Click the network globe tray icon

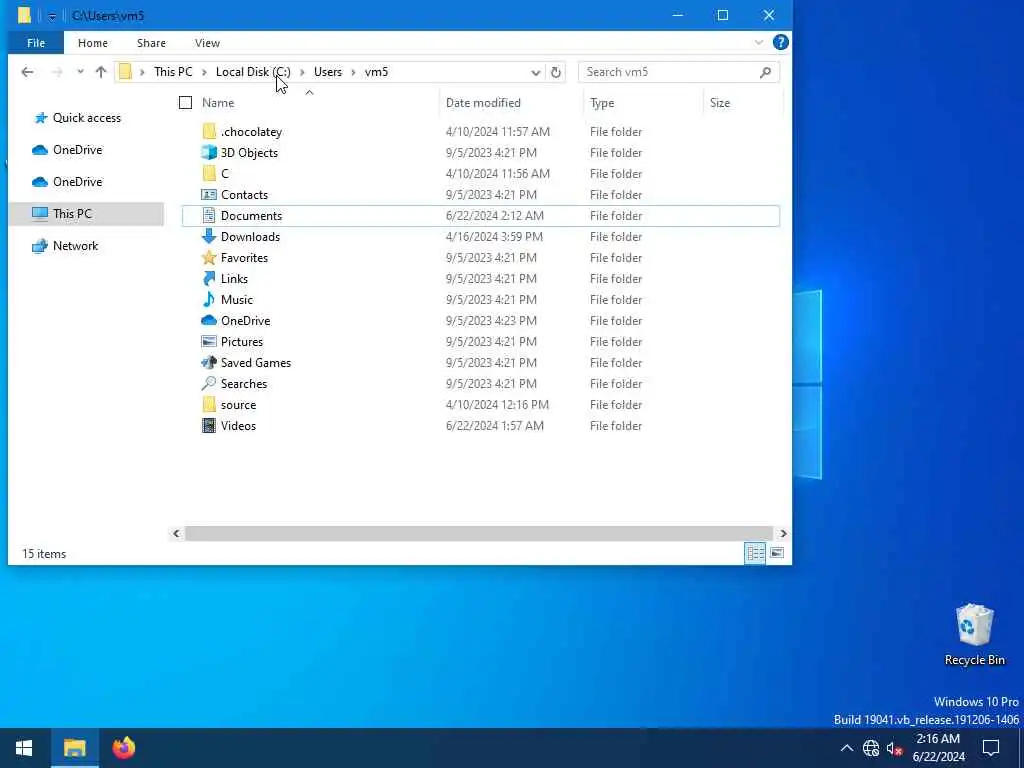click(x=871, y=748)
